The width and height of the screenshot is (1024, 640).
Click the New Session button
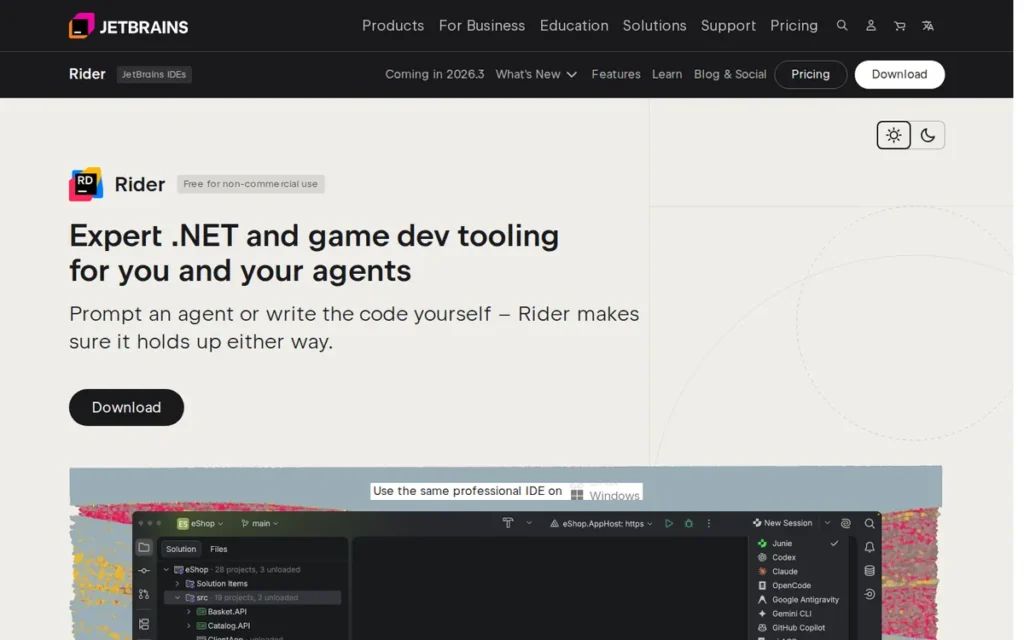coord(782,523)
